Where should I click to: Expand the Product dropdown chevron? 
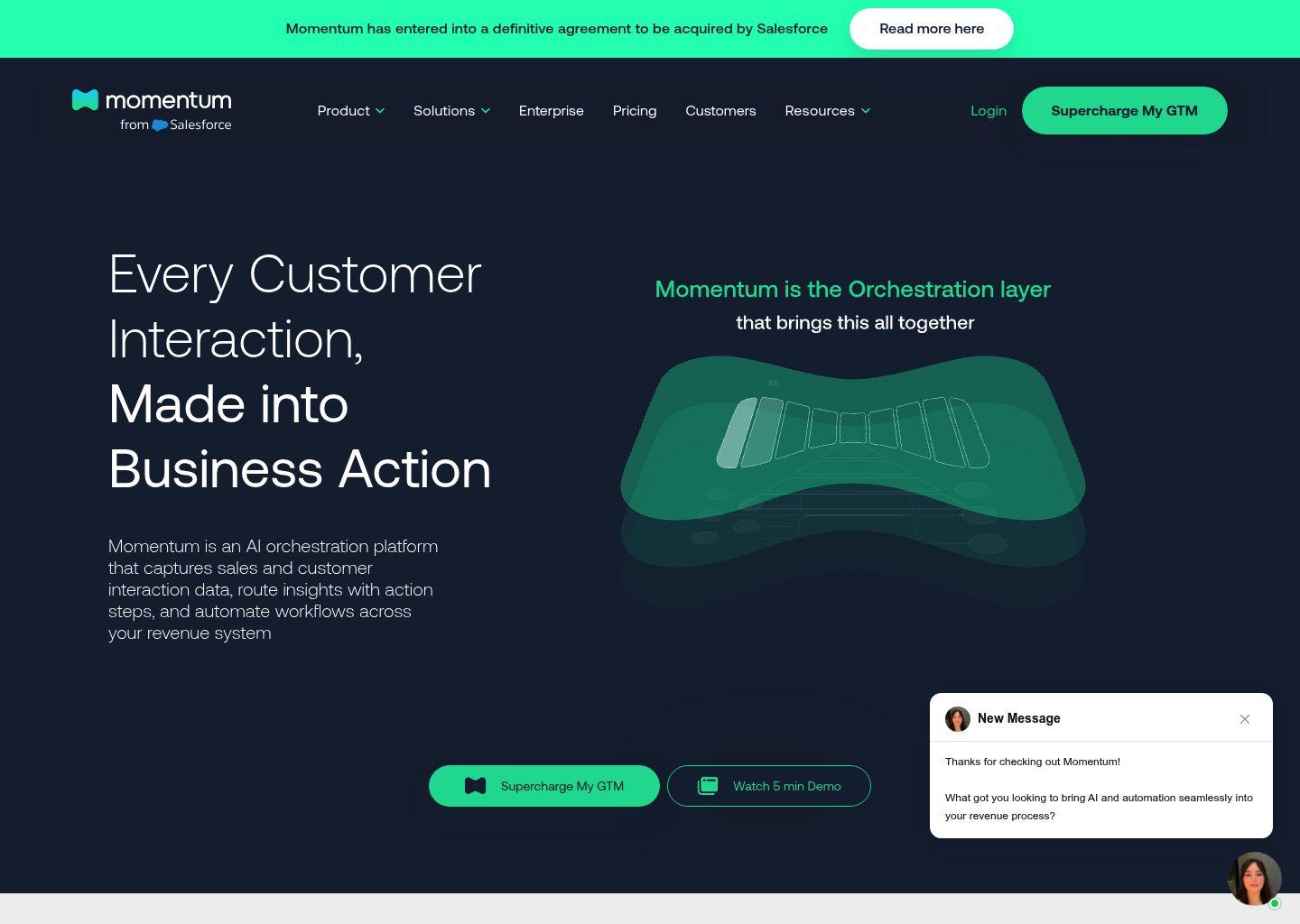[380, 111]
